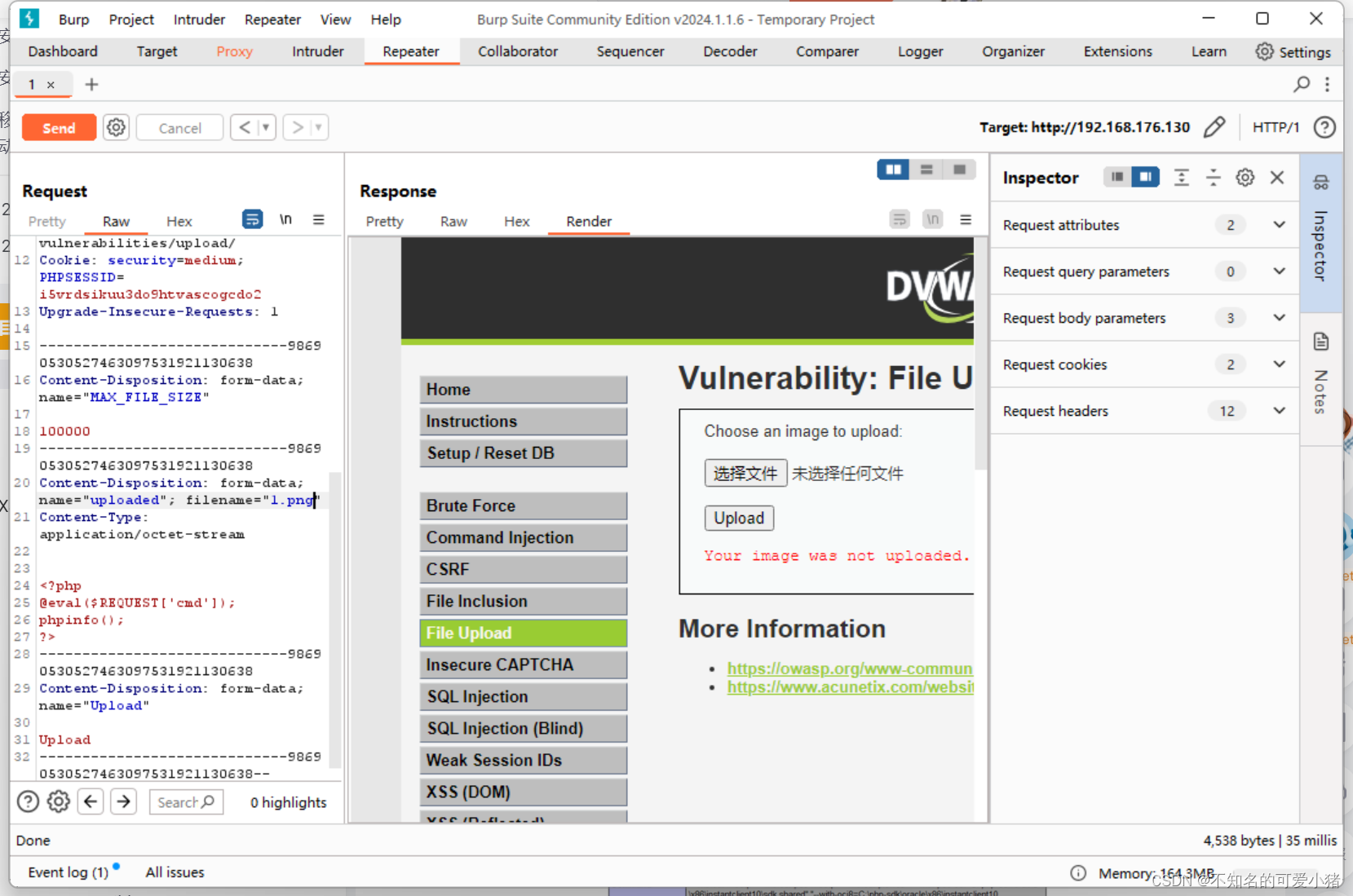This screenshot has width=1353, height=896.
Task: Click the Burp Suite logo icon
Action: click(x=29, y=19)
